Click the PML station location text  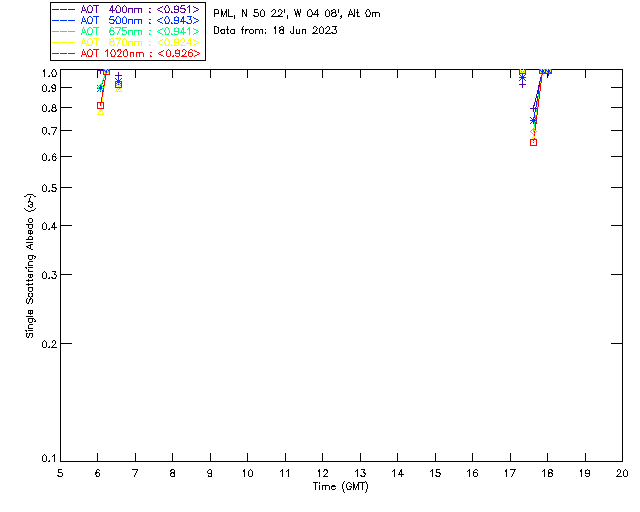coord(297,14)
